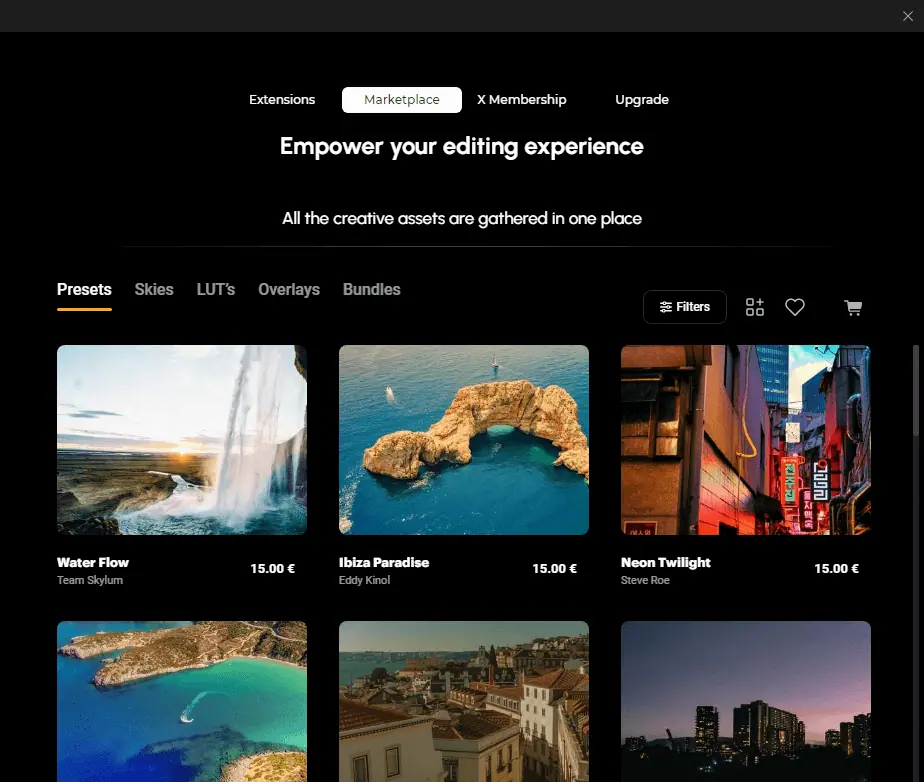Open the X Membership tab

522,100
